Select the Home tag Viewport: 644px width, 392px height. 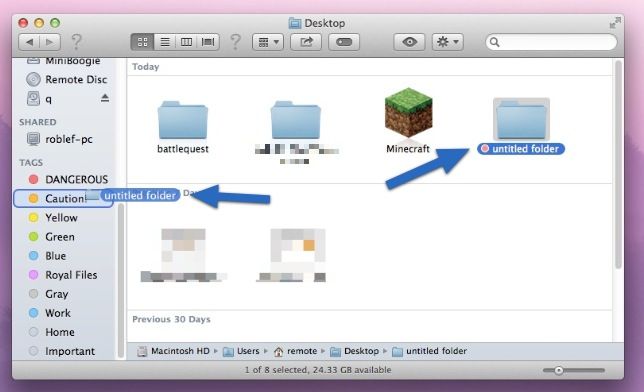coord(51,332)
